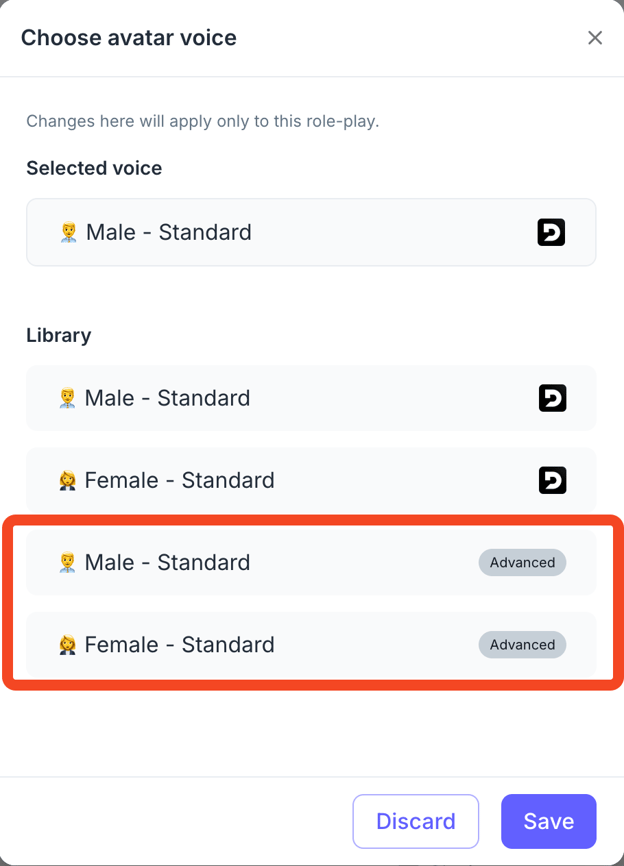Save the selected avatar voice
Image resolution: width=624 pixels, height=866 pixels.
click(x=548, y=821)
